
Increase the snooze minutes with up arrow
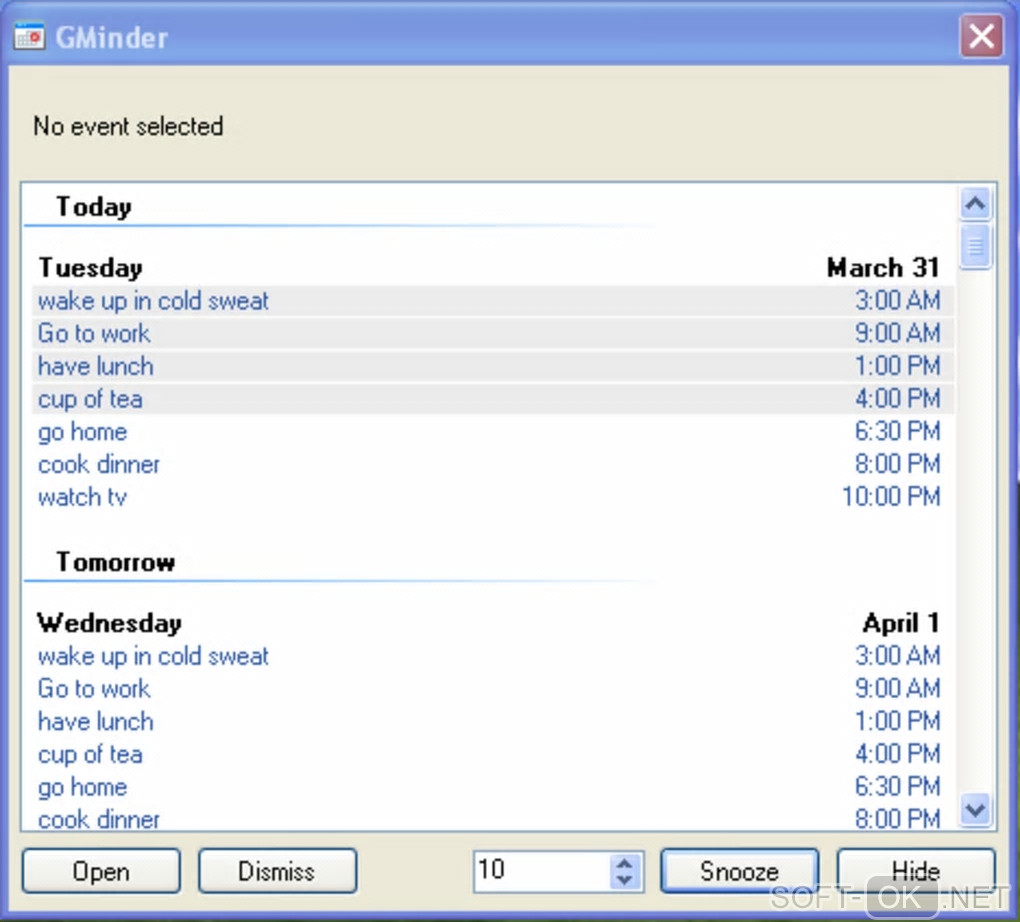[624, 863]
